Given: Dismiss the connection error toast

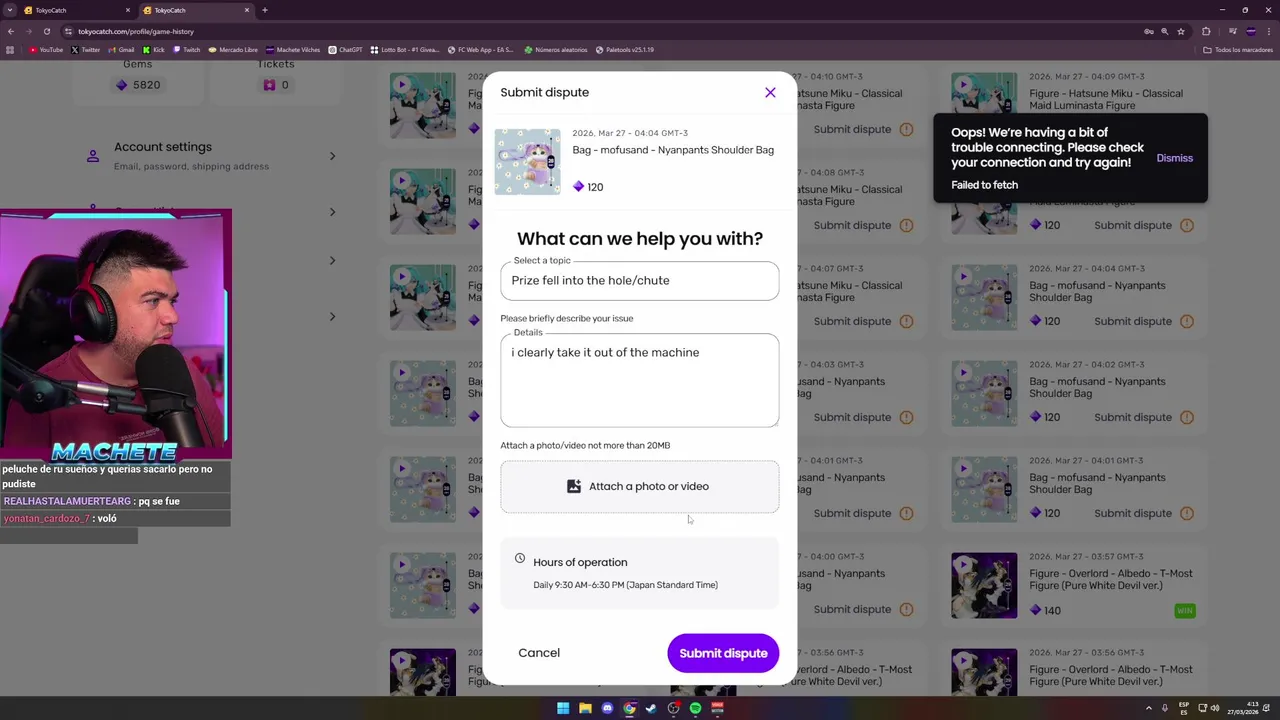Looking at the screenshot, I should 1175,158.
